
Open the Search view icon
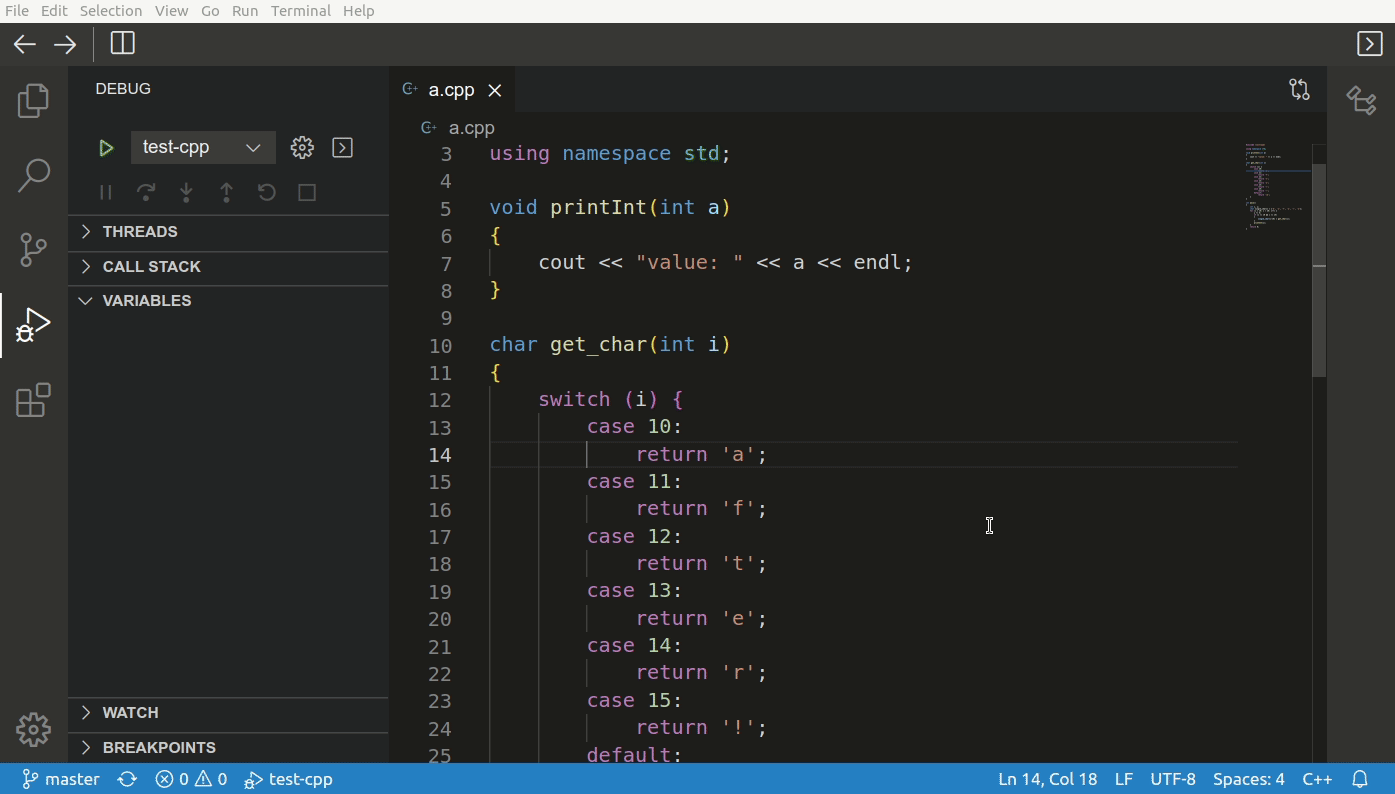pos(33,175)
